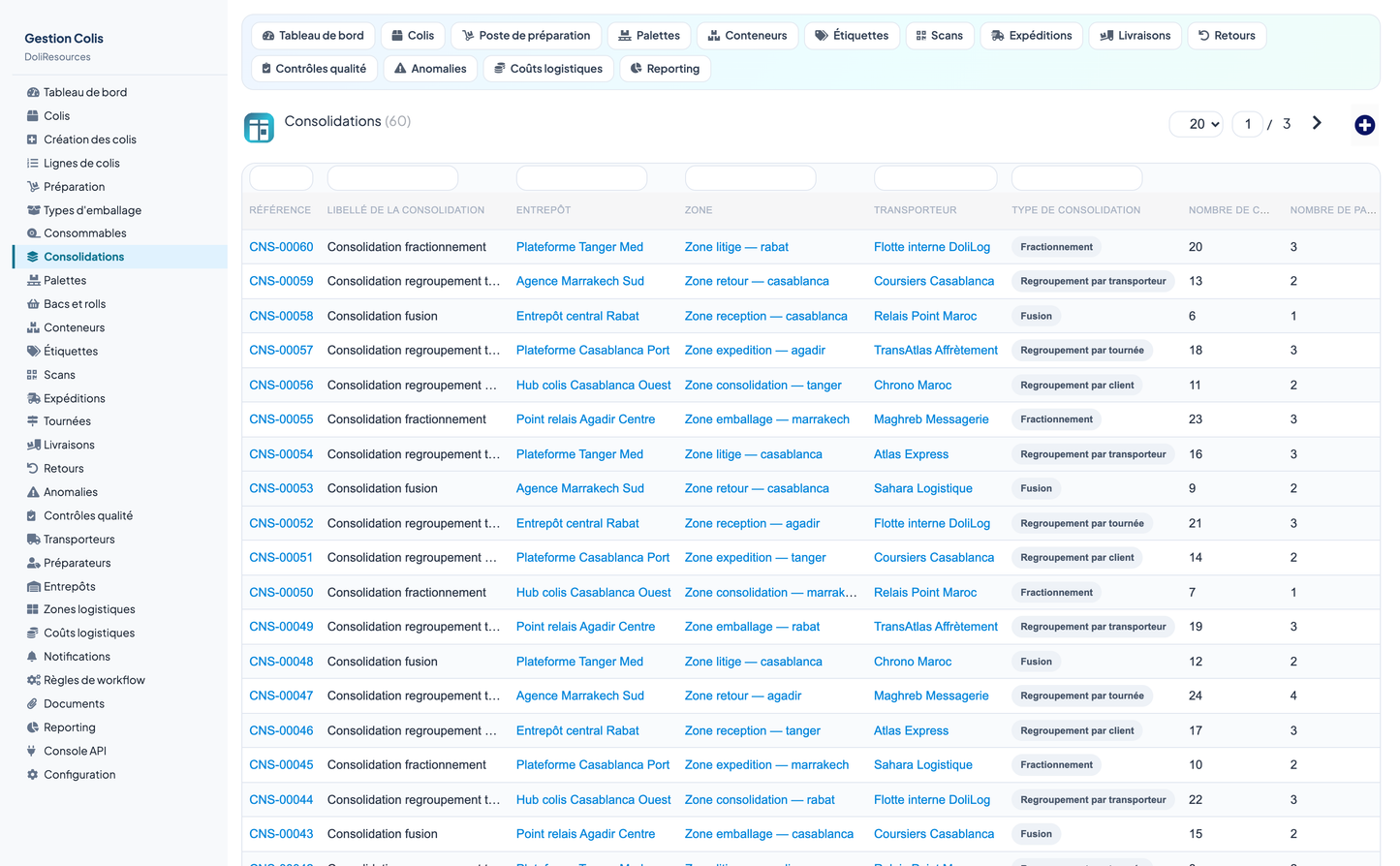Click the Création des colis plus icon
The width and height of the screenshot is (1400, 866).
tap(33, 139)
